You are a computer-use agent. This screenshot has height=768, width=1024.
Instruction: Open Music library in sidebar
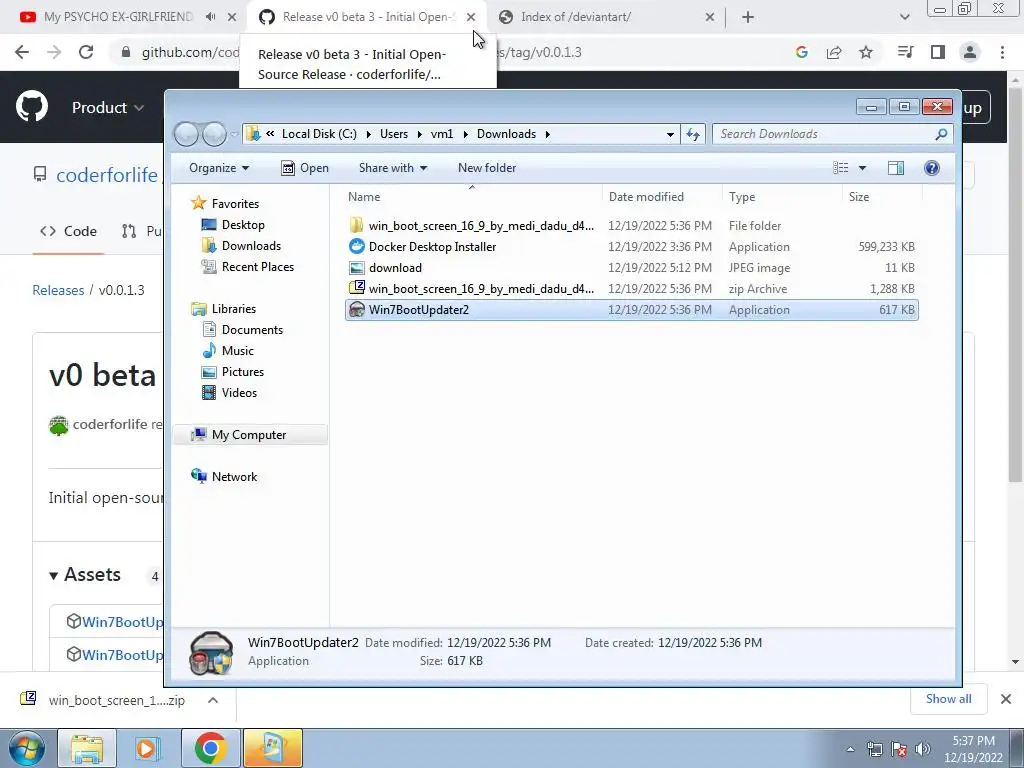click(237, 351)
